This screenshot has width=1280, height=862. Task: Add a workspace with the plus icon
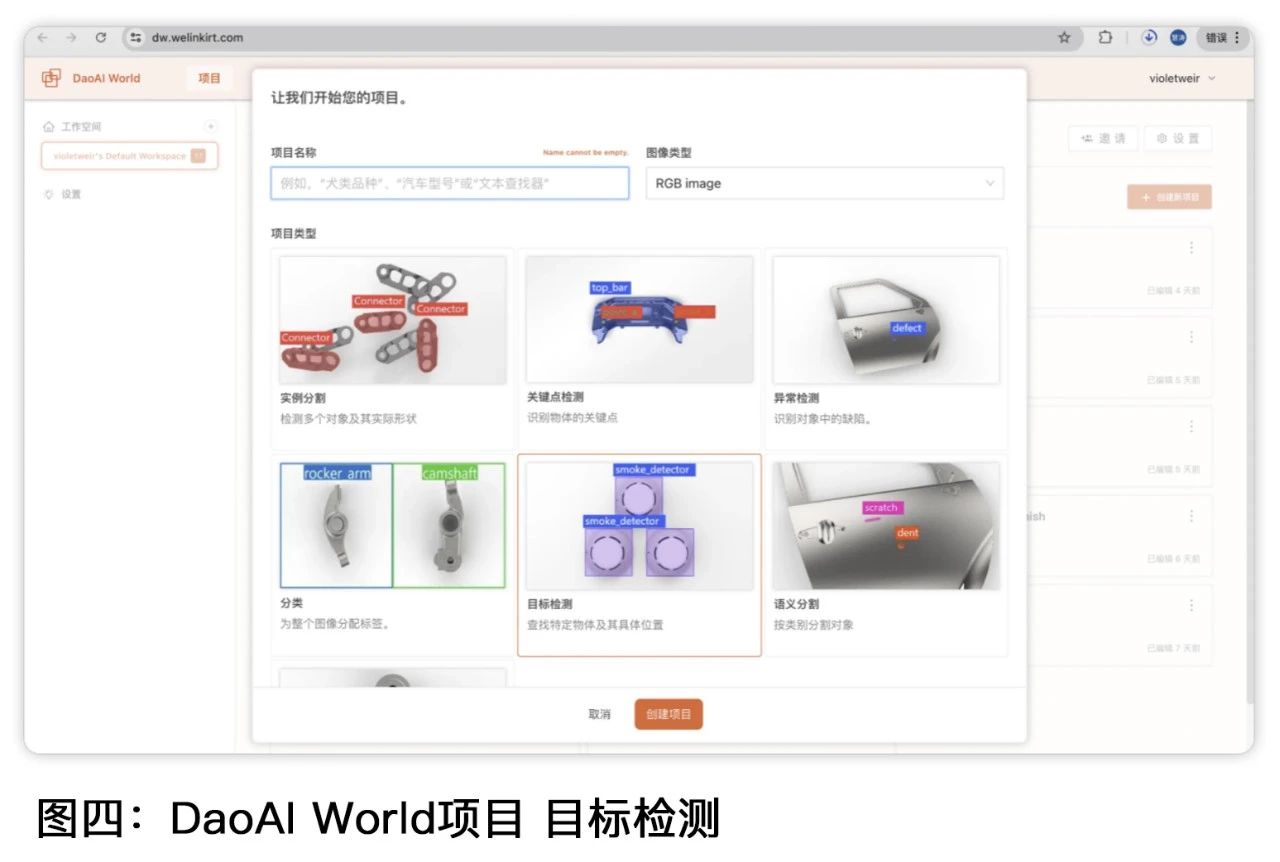click(210, 127)
